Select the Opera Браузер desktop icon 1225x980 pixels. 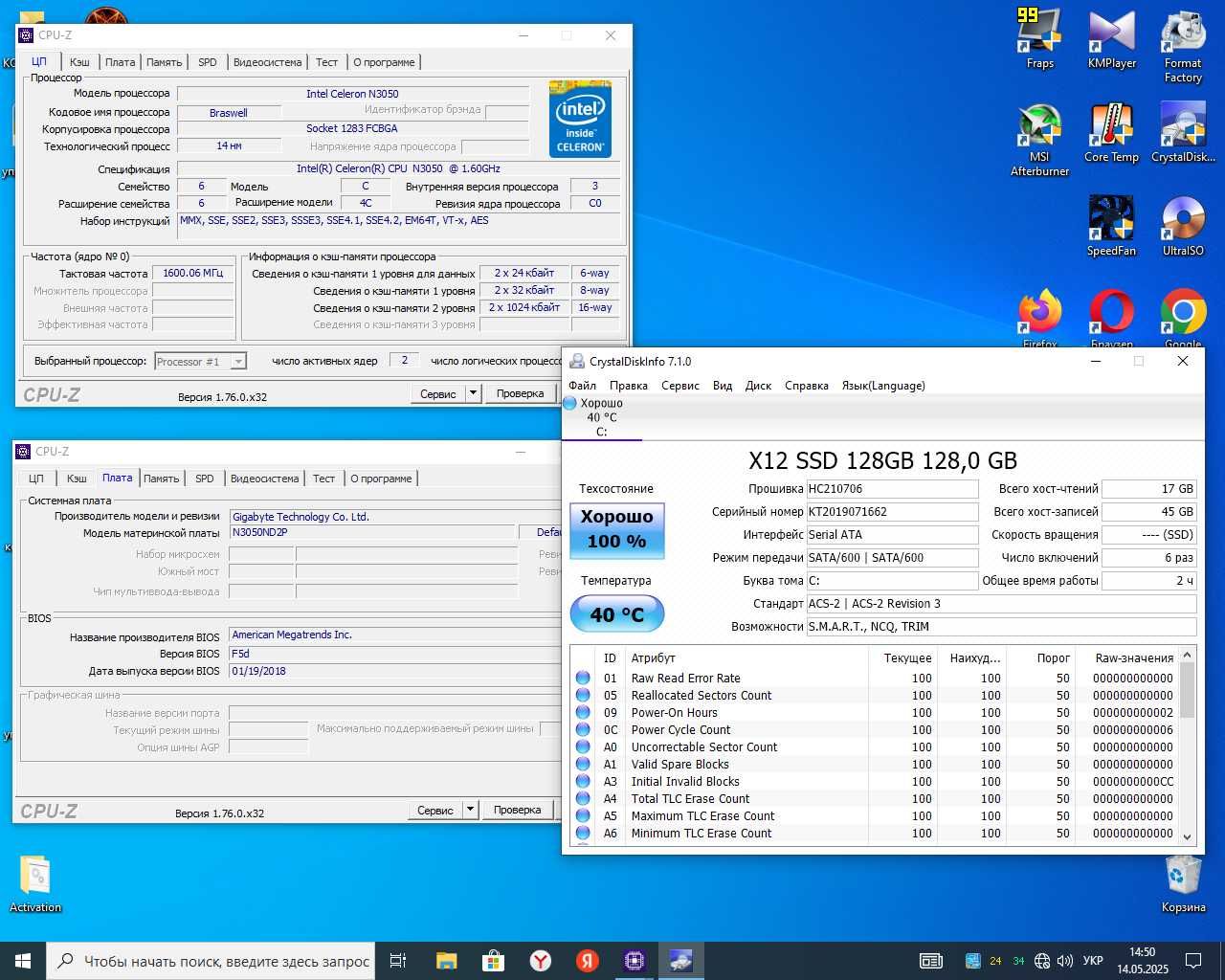point(1111,318)
